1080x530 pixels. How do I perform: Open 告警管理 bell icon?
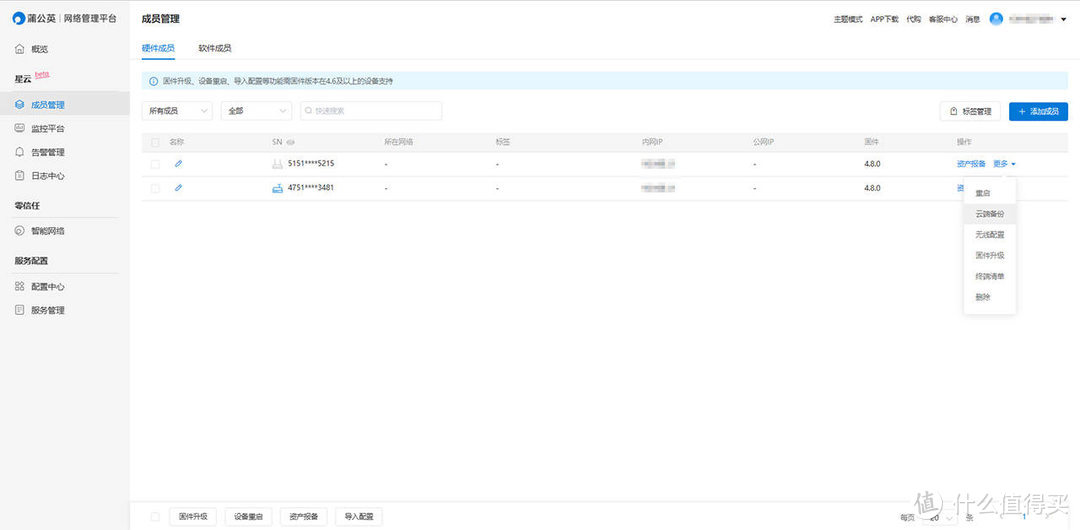(x=20, y=153)
